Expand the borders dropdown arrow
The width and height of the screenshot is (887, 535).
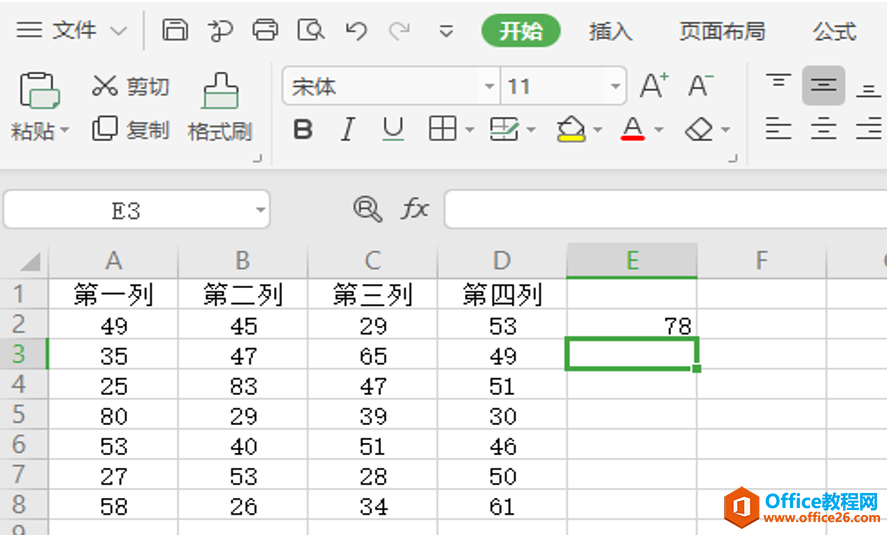point(470,130)
